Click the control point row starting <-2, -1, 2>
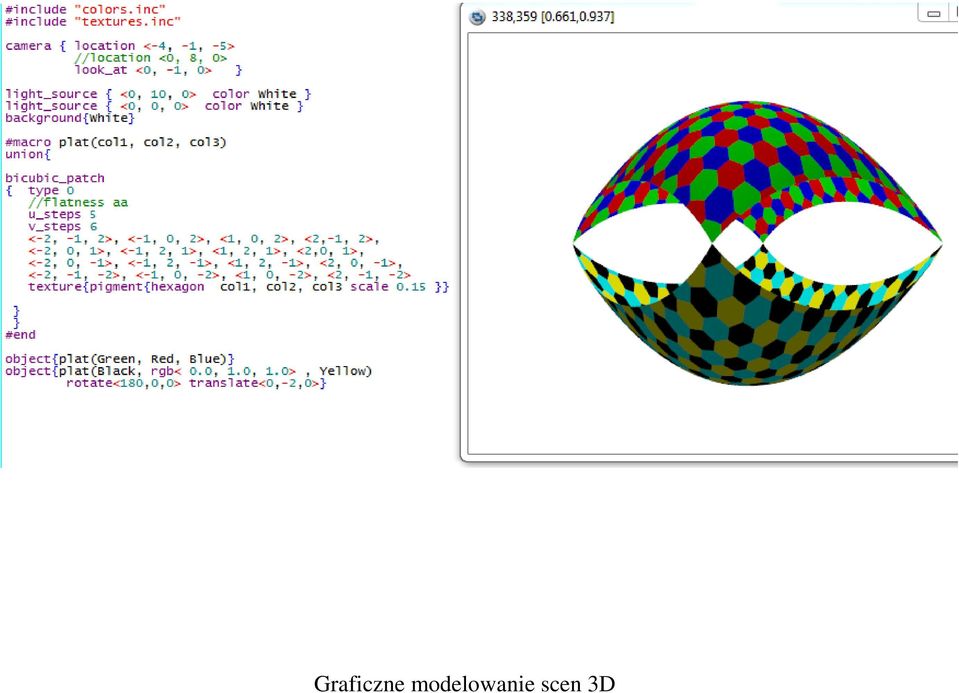 coord(204,239)
